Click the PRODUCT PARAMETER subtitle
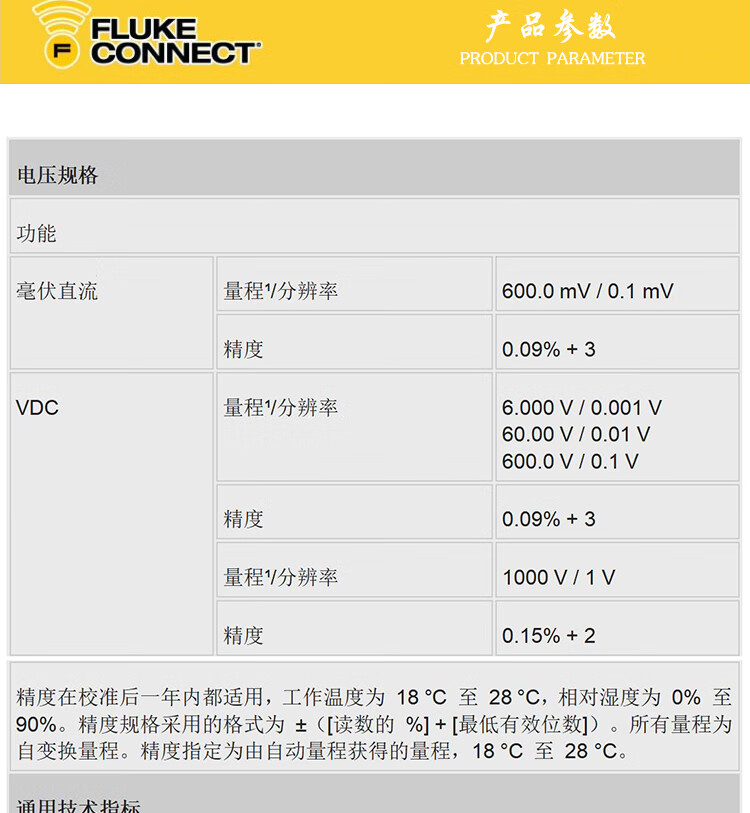Screen dimensions: 750x813 [x=552, y=58]
